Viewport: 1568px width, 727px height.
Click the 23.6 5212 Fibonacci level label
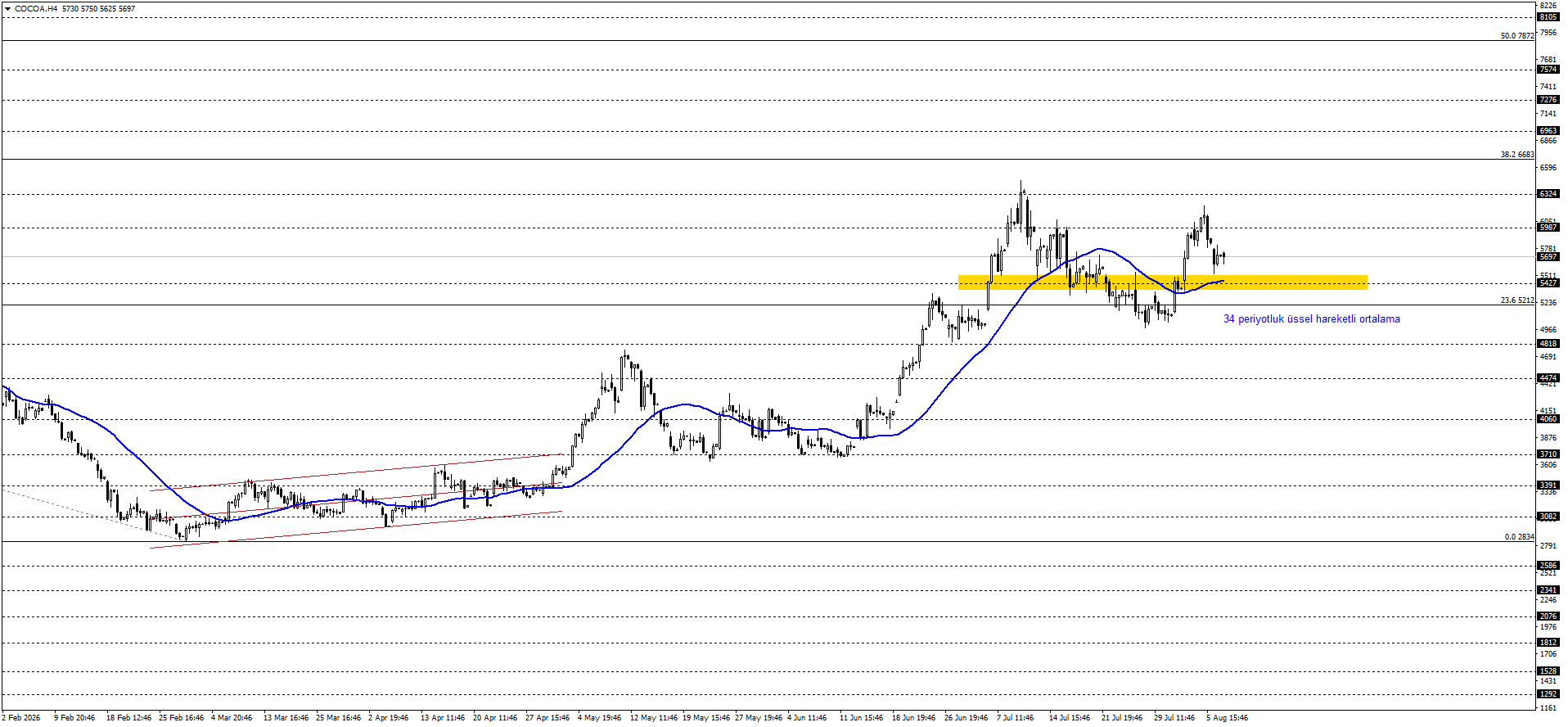pyautogui.click(x=1517, y=300)
